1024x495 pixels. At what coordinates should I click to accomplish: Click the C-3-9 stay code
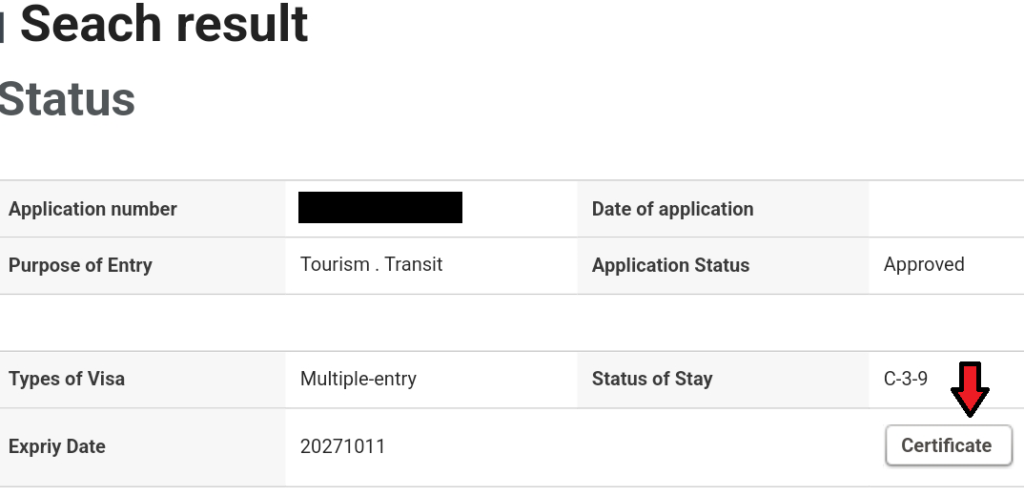[x=905, y=379]
